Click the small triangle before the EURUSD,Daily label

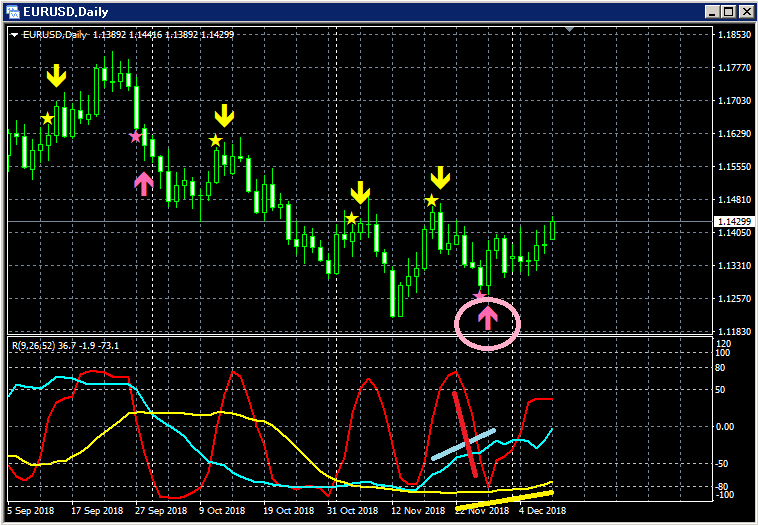(15, 35)
